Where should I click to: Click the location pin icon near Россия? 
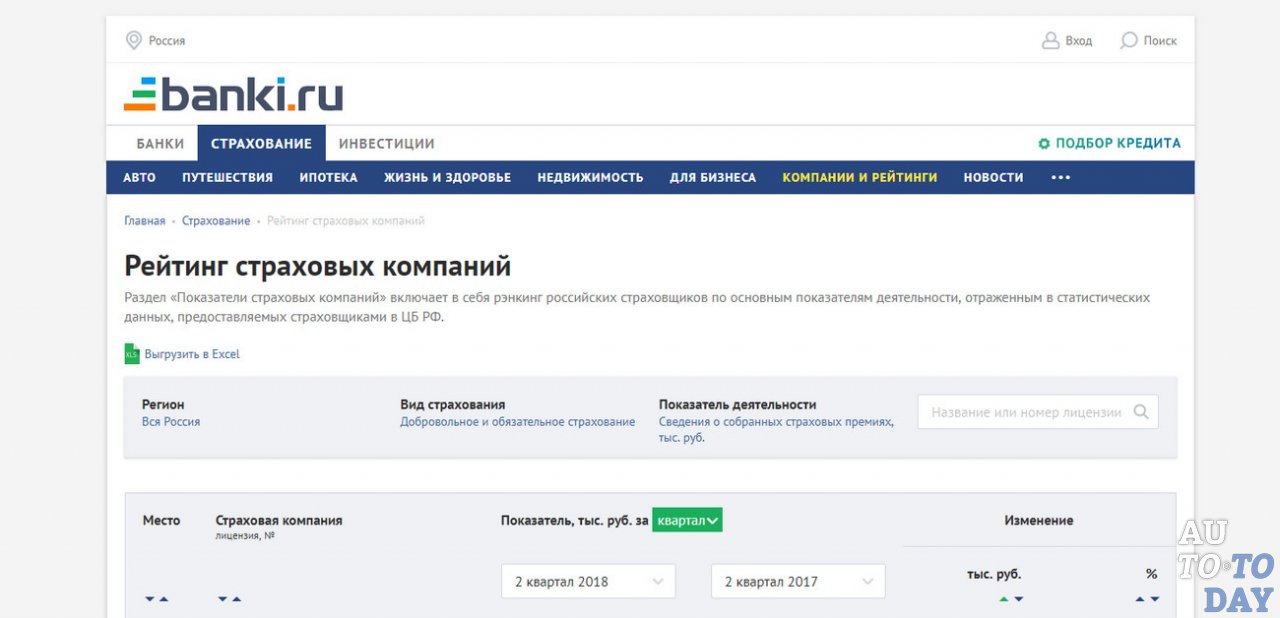point(133,41)
